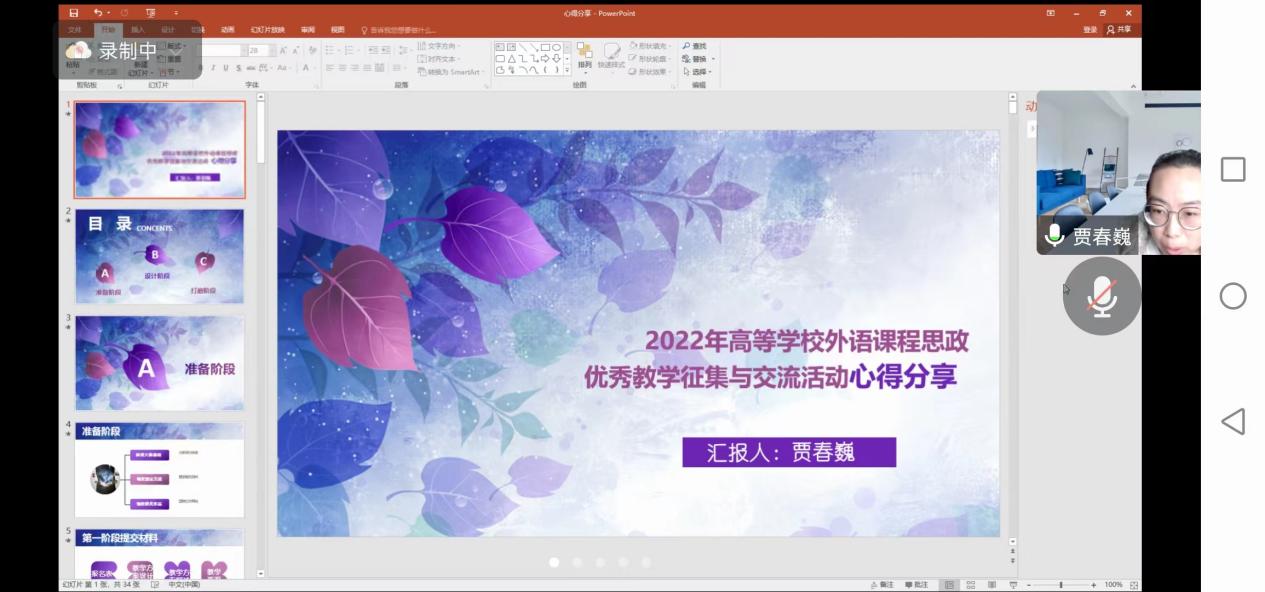Click the Share (共享) button
This screenshot has height=592, width=1265.
click(x=1119, y=30)
